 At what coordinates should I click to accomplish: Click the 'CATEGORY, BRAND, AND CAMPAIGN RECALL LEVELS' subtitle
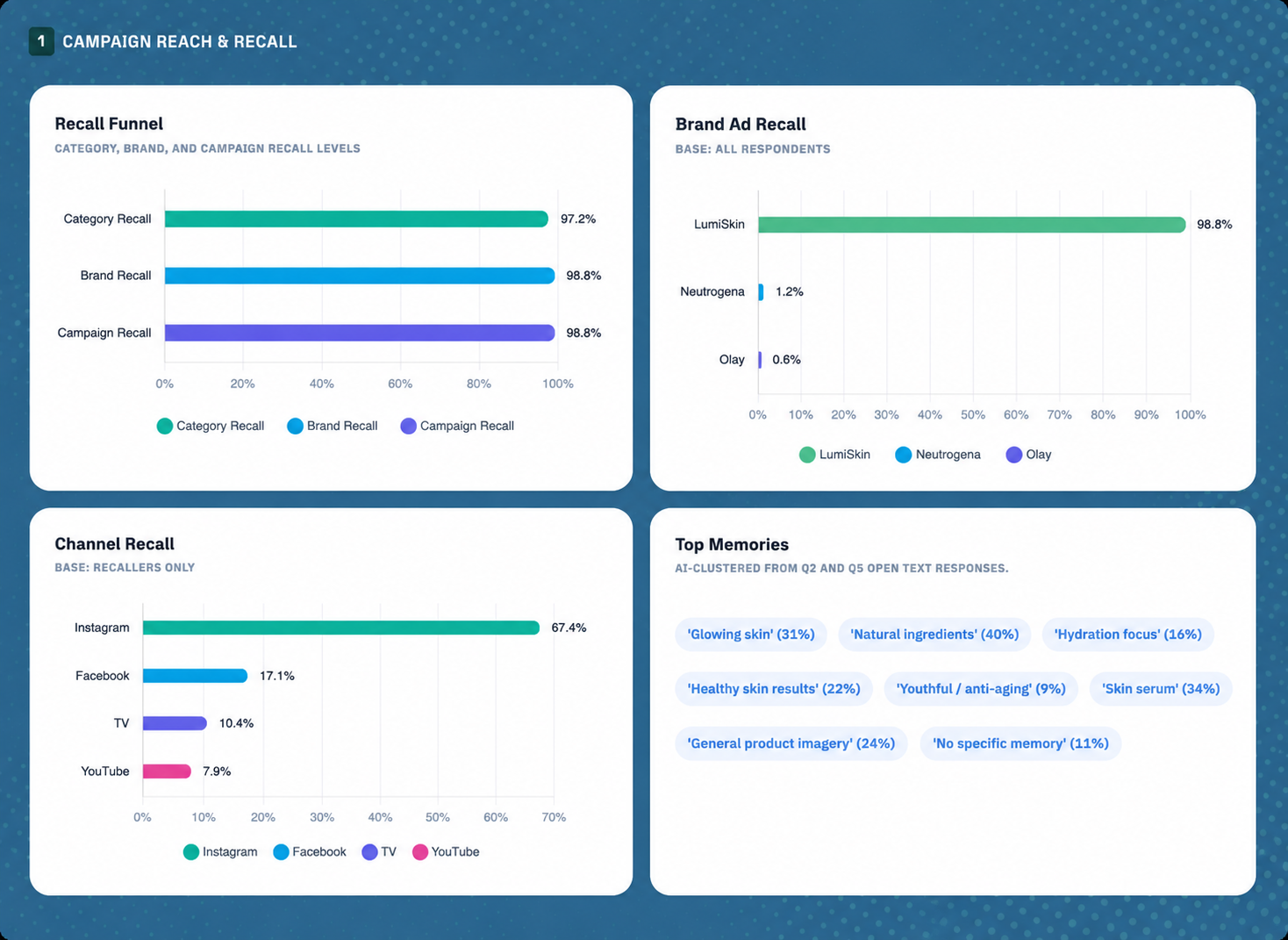(207, 148)
